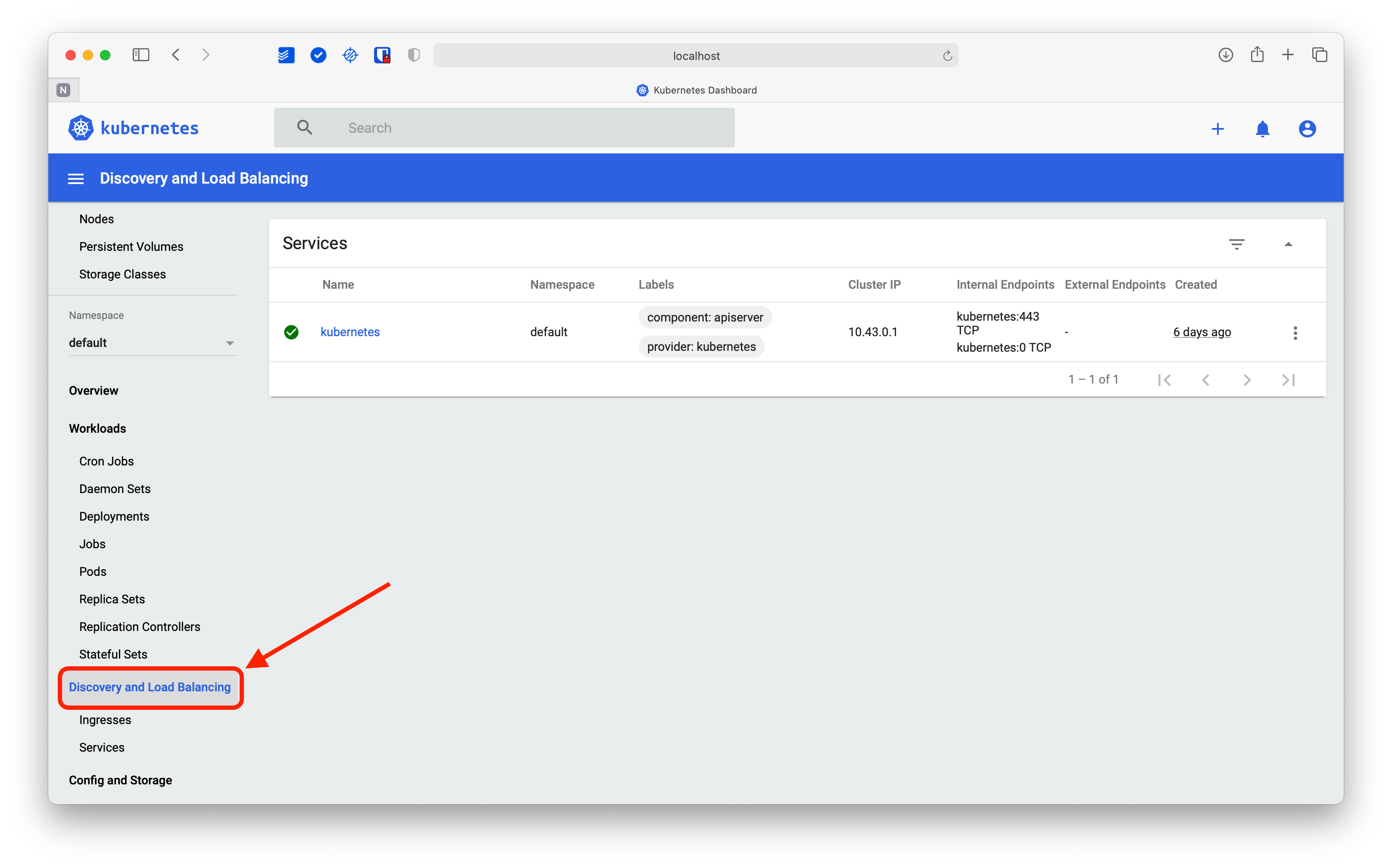Sort by Name column header
Viewport: 1392px width, 868px height.
click(338, 284)
